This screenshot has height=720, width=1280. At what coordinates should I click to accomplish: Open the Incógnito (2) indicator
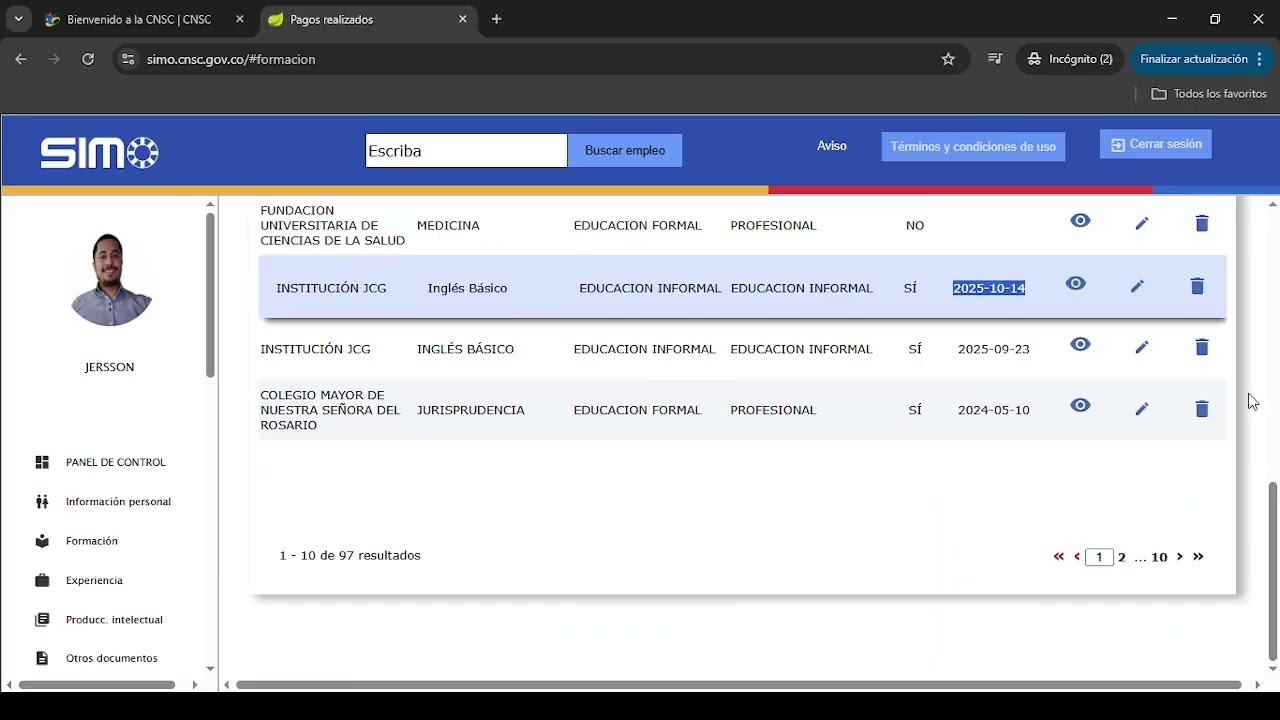click(1071, 59)
